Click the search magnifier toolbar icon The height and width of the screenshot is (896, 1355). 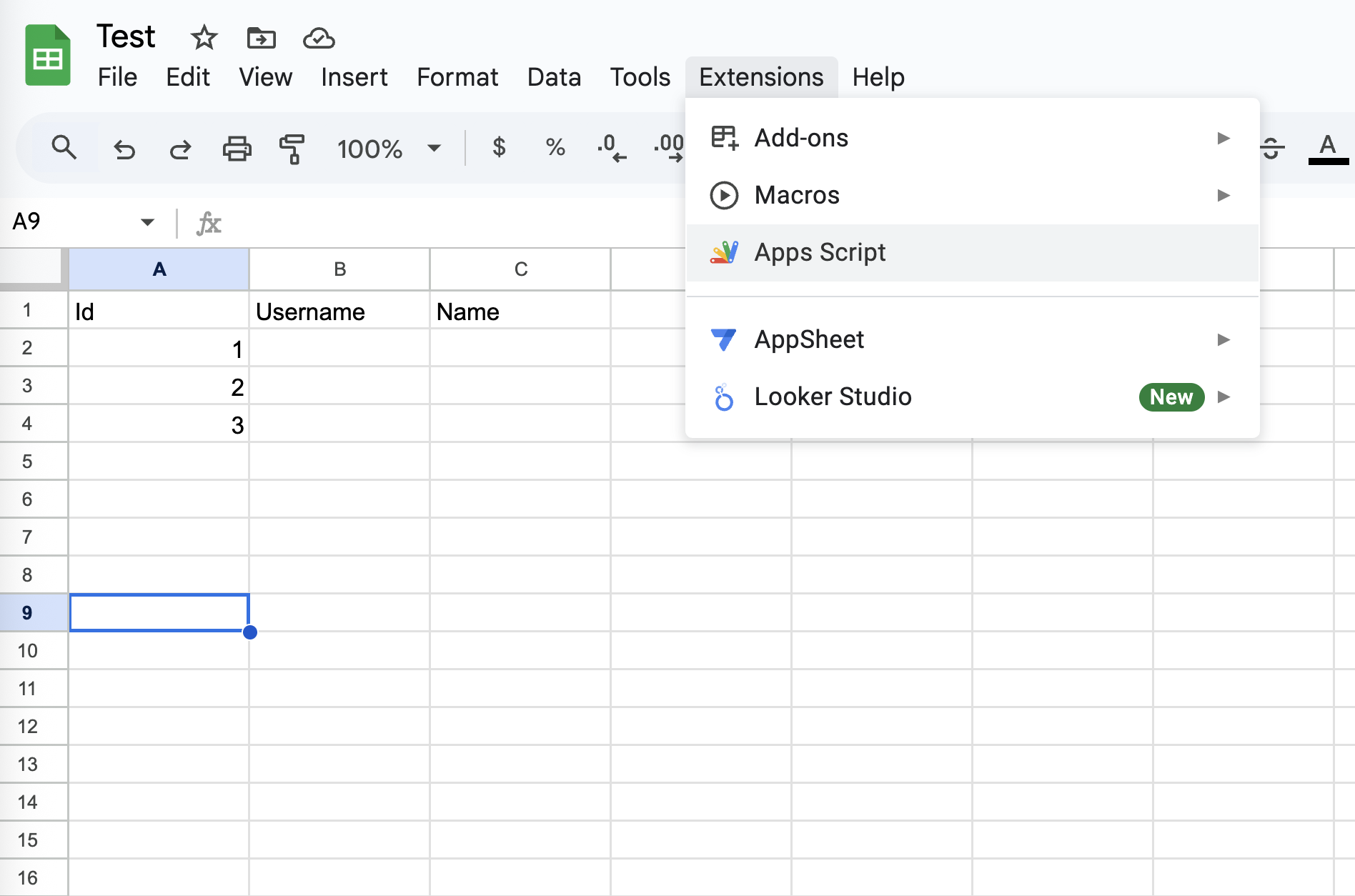point(64,148)
